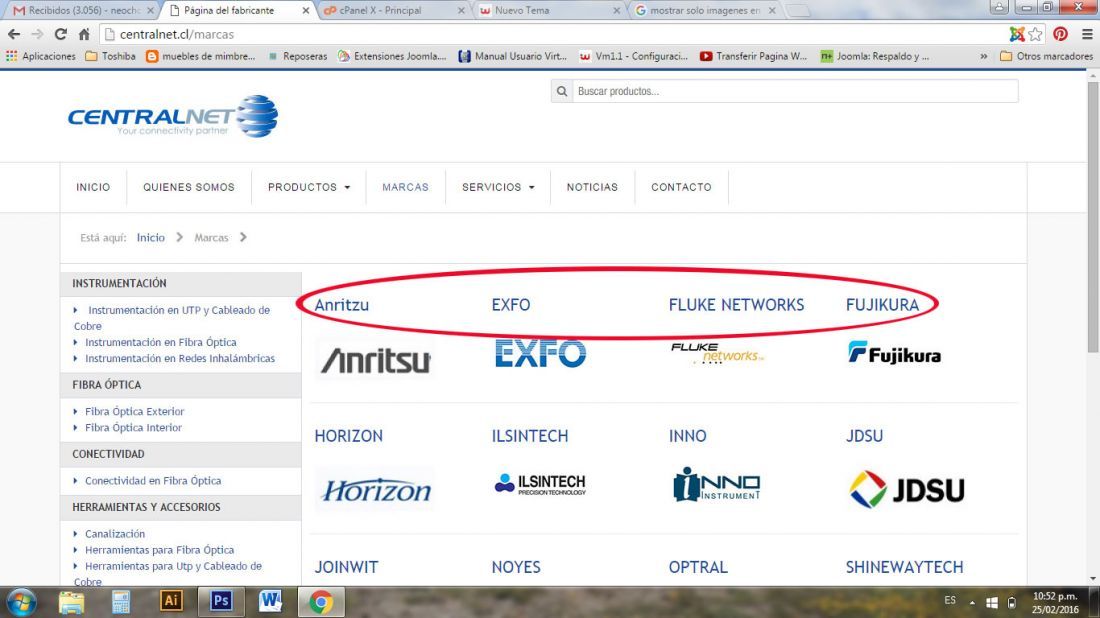Image resolution: width=1100 pixels, height=618 pixels.
Task: Open Instrumentación en Redes Inalámbricas category
Action: click(180, 358)
